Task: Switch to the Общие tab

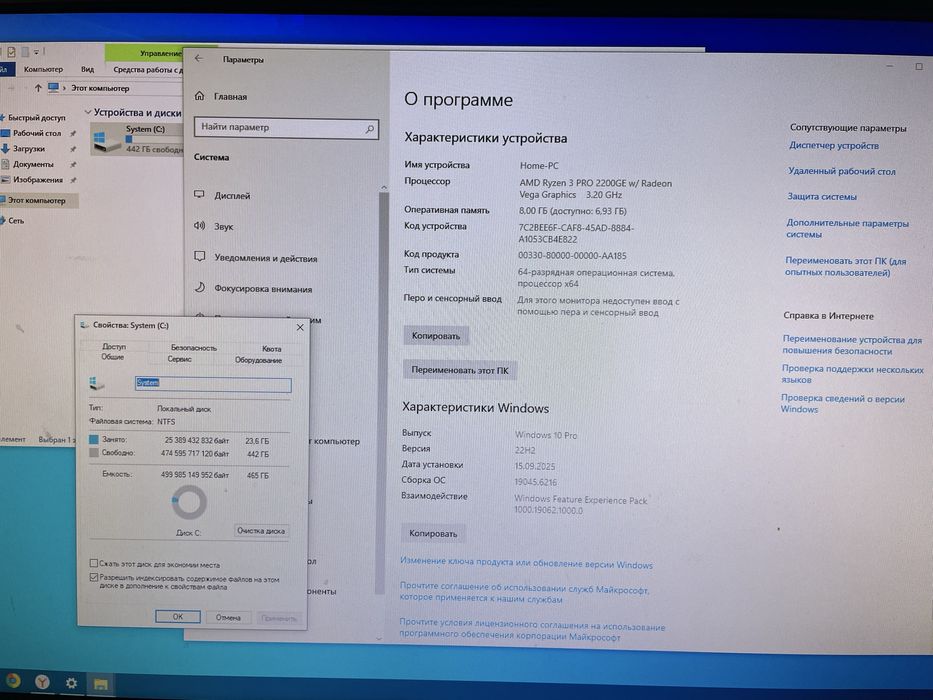Action: click(x=112, y=357)
